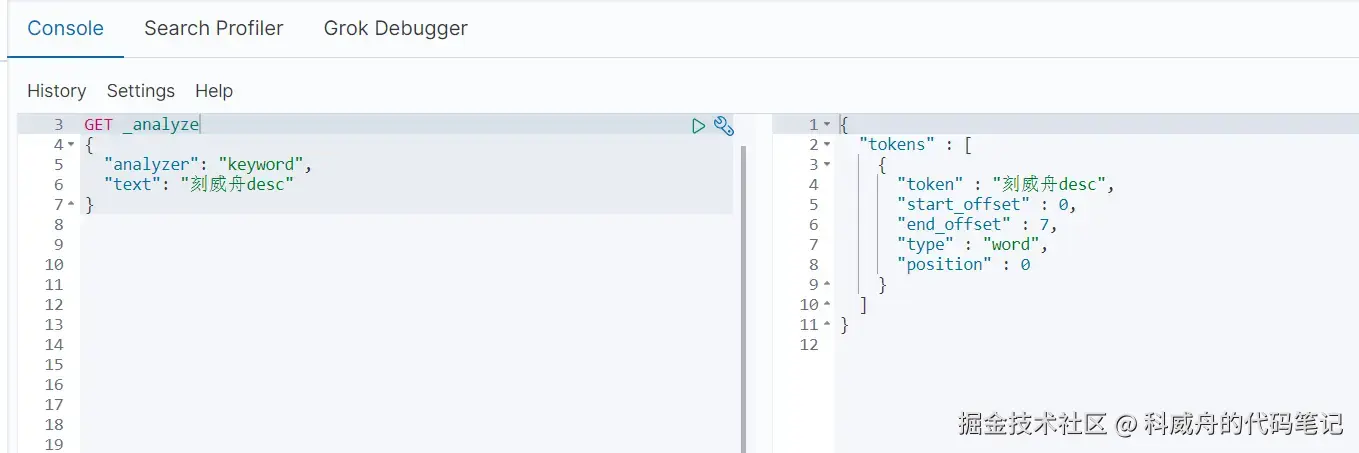This screenshot has width=1359, height=453.
Task: Click the "analyzer": "keyword" line
Action: coord(208,165)
